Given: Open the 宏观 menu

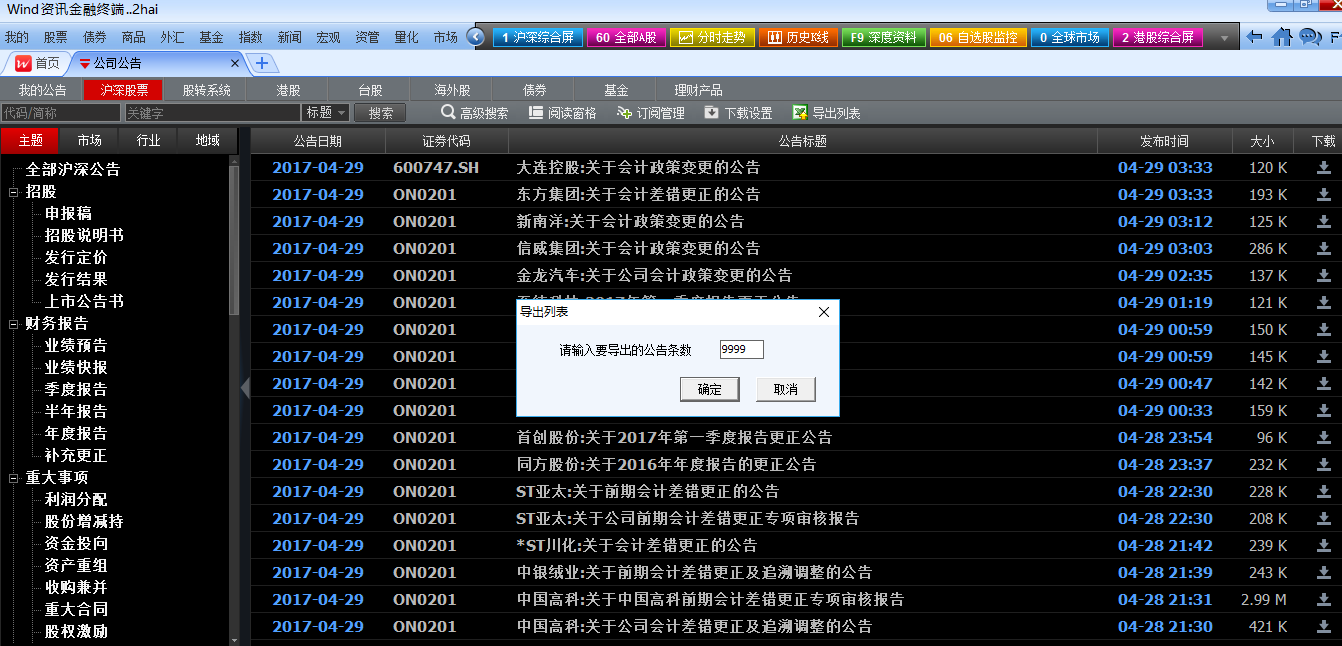Looking at the screenshot, I should pyautogui.click(x=328, y=38).
